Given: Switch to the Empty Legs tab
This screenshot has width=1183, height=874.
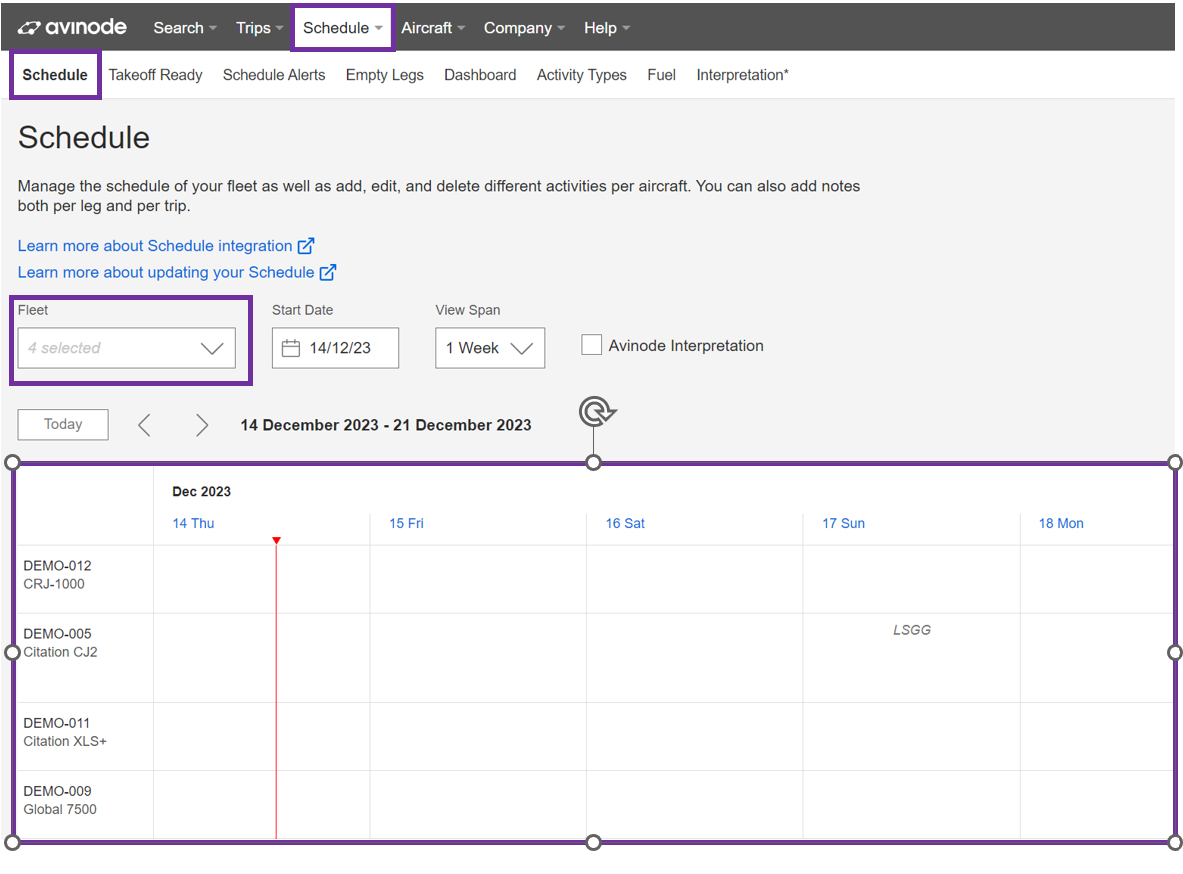Looking at the screenshot, I should pyautogui.click(x=385, y=75).
